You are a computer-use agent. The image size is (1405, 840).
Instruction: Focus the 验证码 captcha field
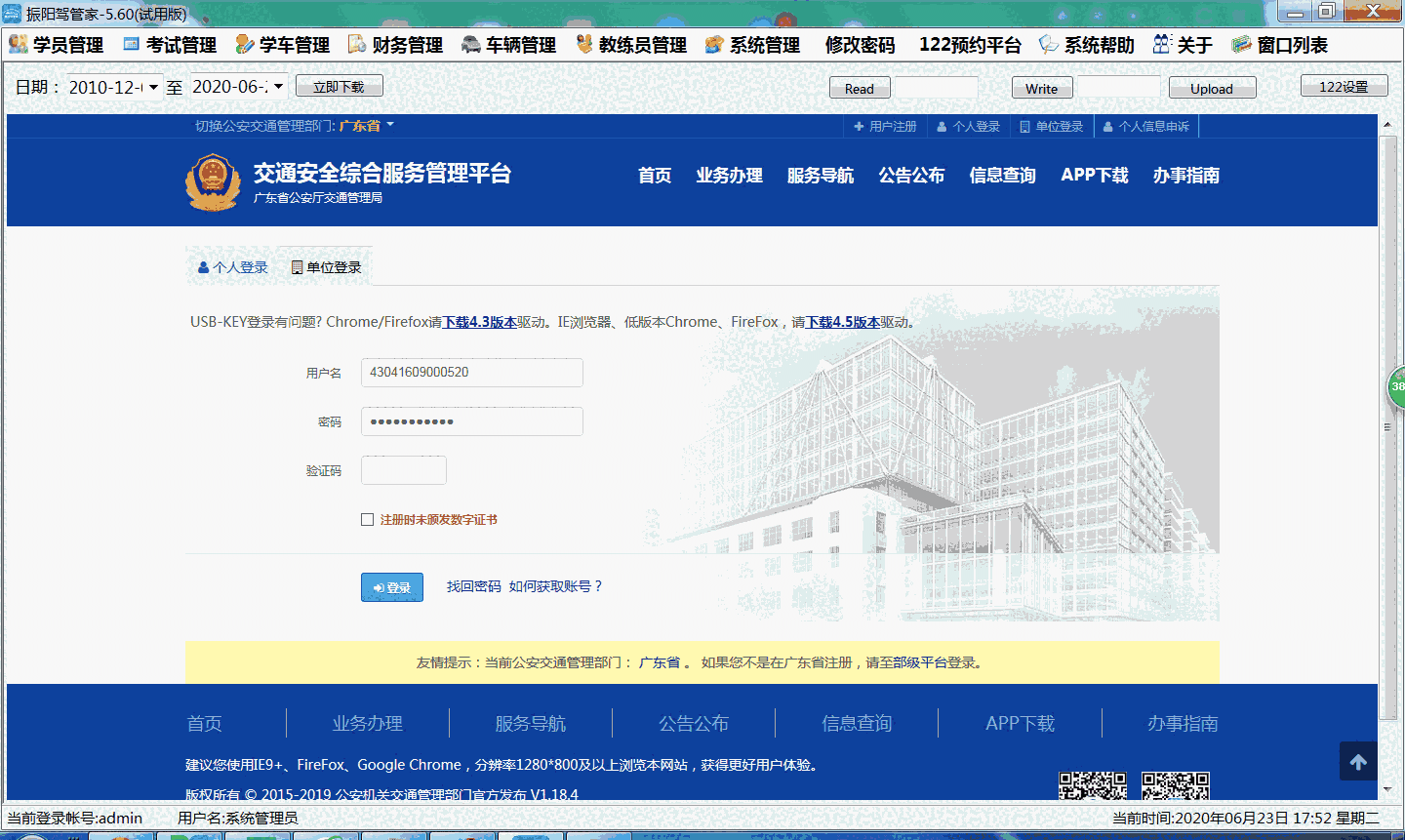(x=404, y=470)
